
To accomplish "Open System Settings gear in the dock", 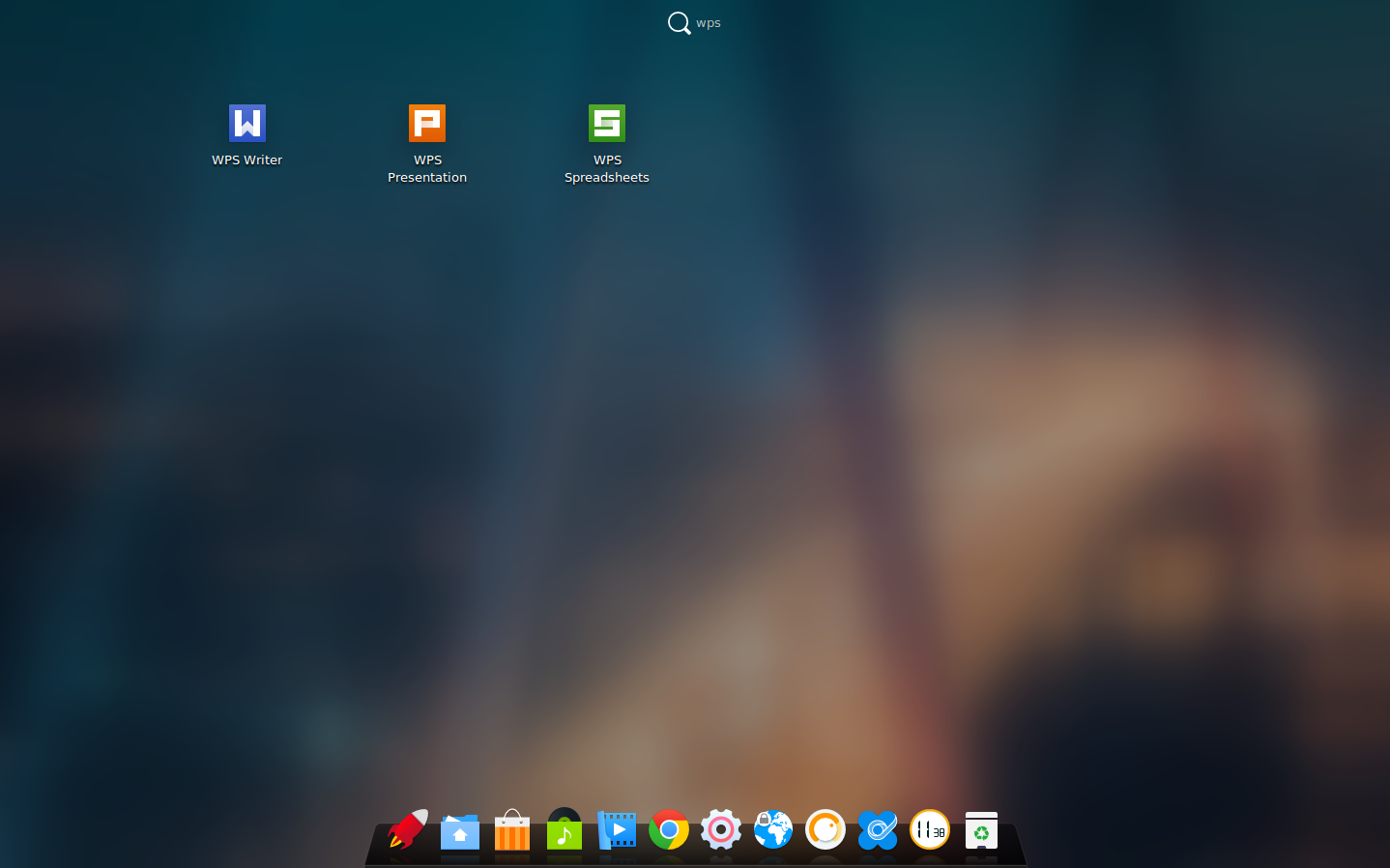I will coord(721,829).
